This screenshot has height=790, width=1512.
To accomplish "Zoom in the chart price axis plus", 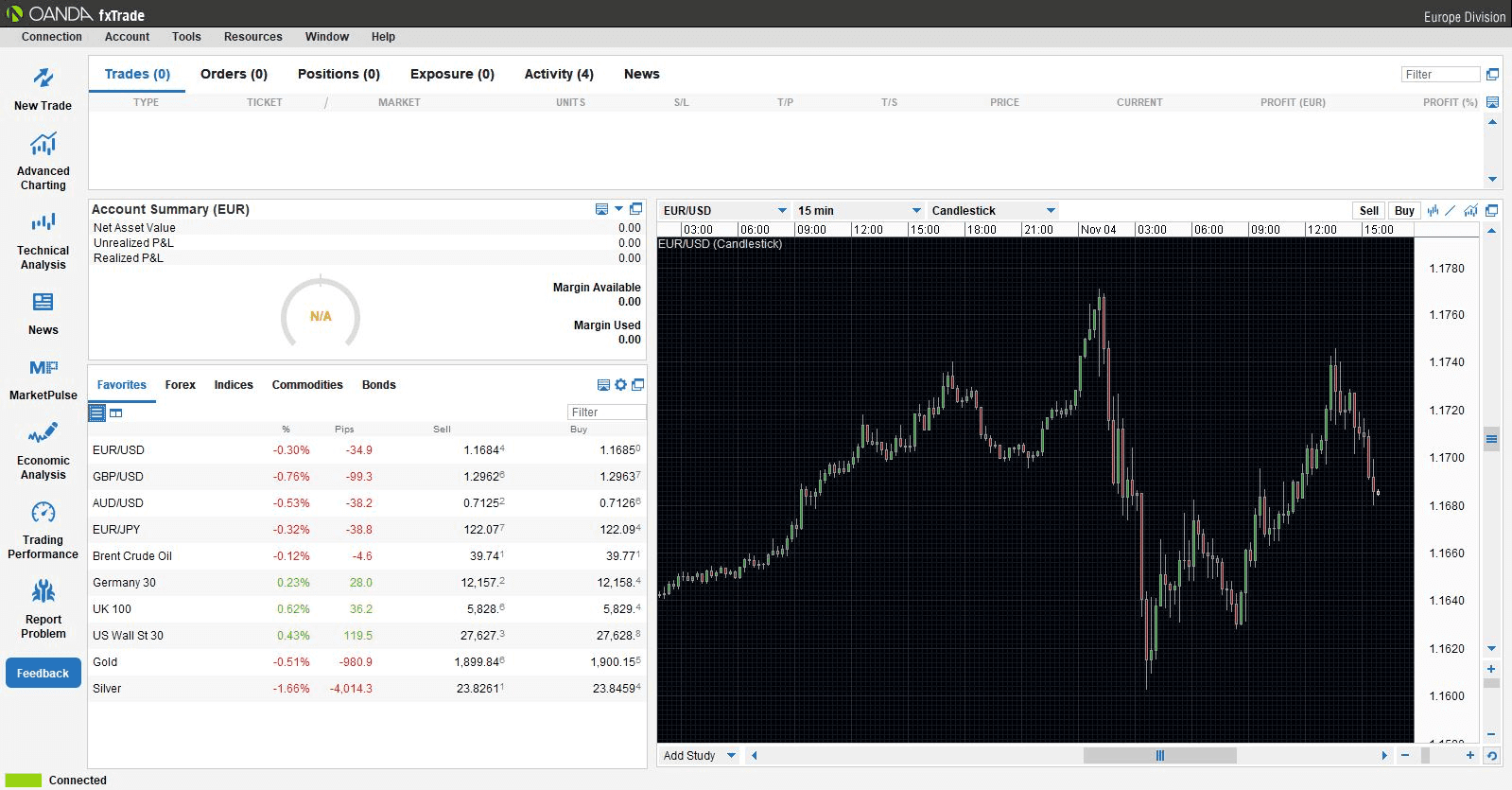I will click(1491, 669).
